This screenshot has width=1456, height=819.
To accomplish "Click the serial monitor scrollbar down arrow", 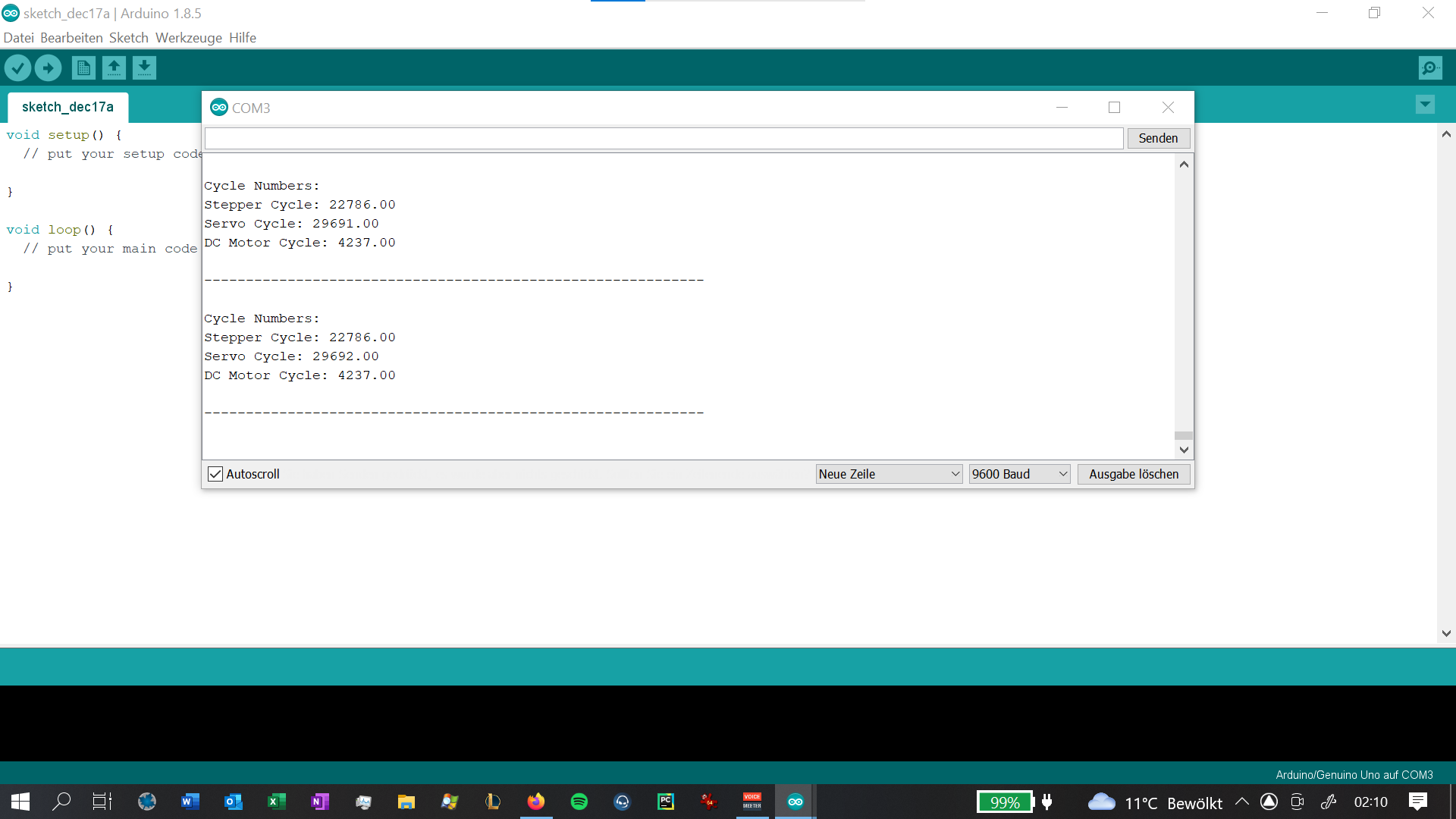I will click(x=1184, y=450).
